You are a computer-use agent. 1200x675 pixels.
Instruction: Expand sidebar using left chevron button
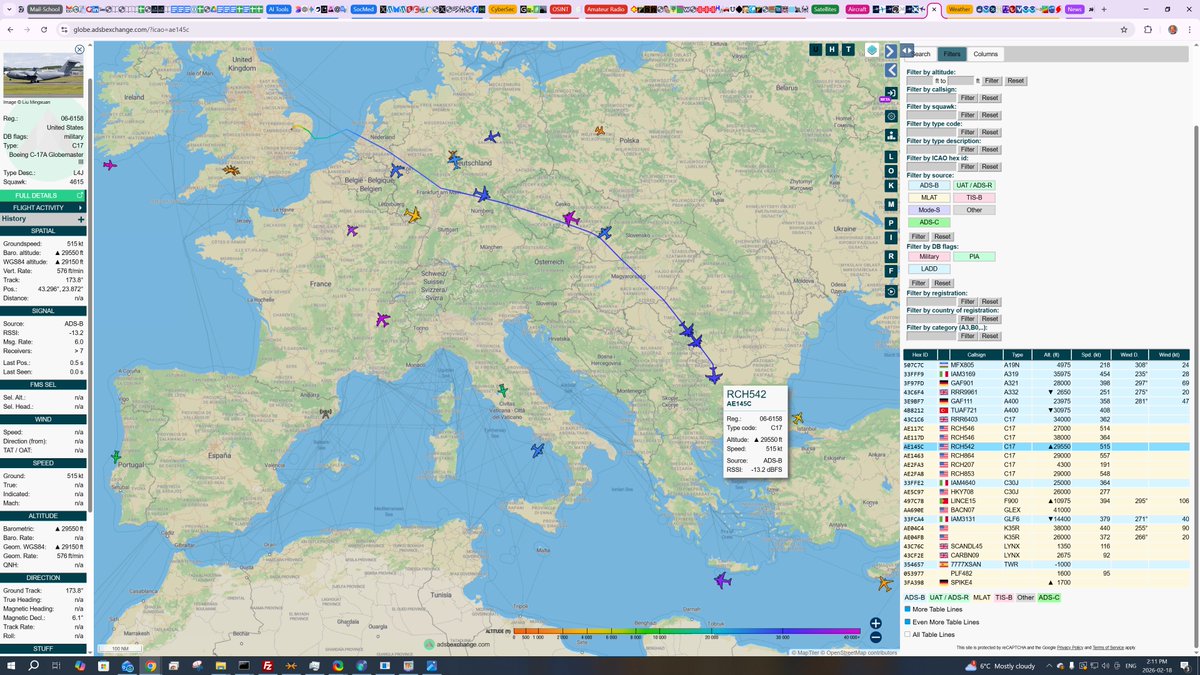pyautogui.click(x=890, y=70)
